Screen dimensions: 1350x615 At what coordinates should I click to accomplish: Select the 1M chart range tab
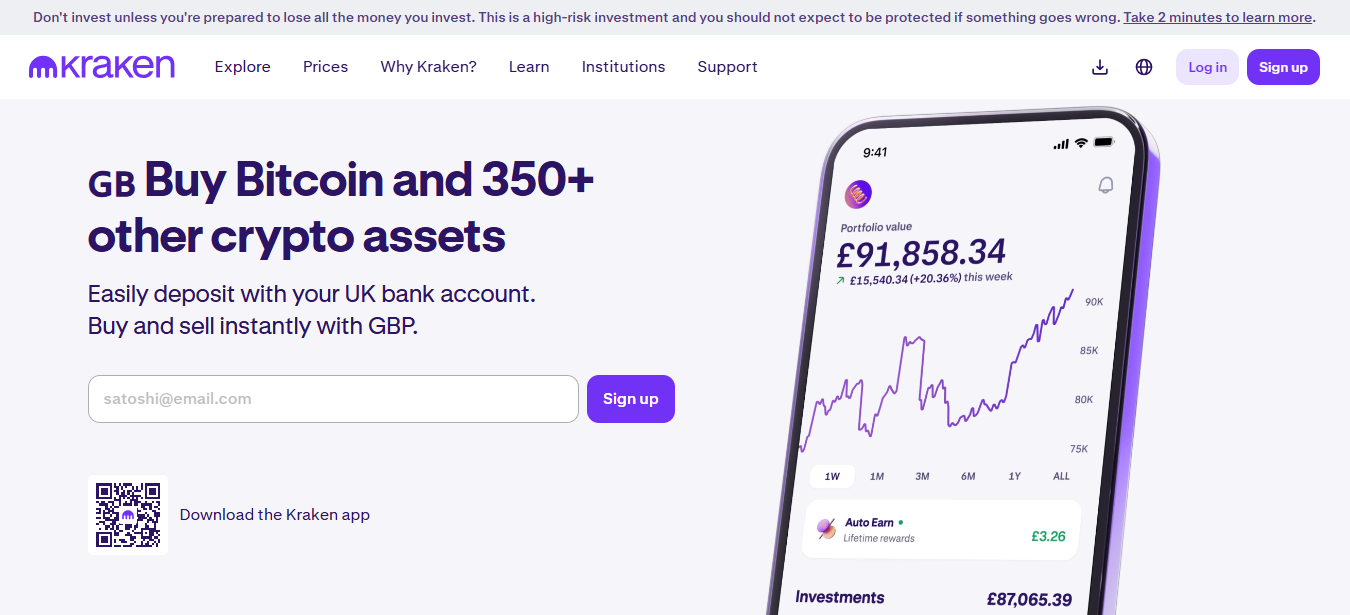[877, 476]
